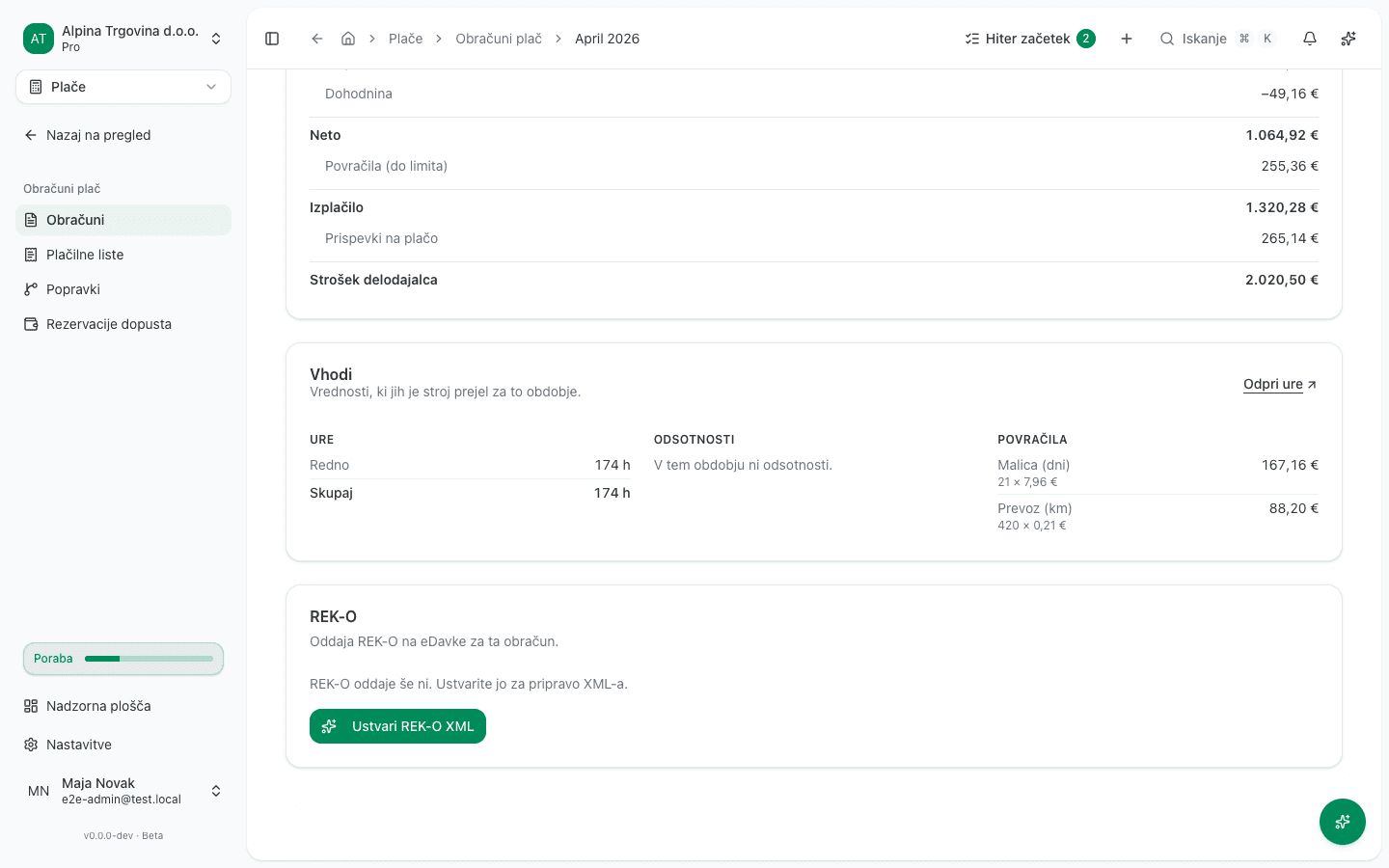Expand the Alpina Trgovina company switcher
Image resolution: width=1389 pixels, height=868 pixels.
click(x=123, y=39)
